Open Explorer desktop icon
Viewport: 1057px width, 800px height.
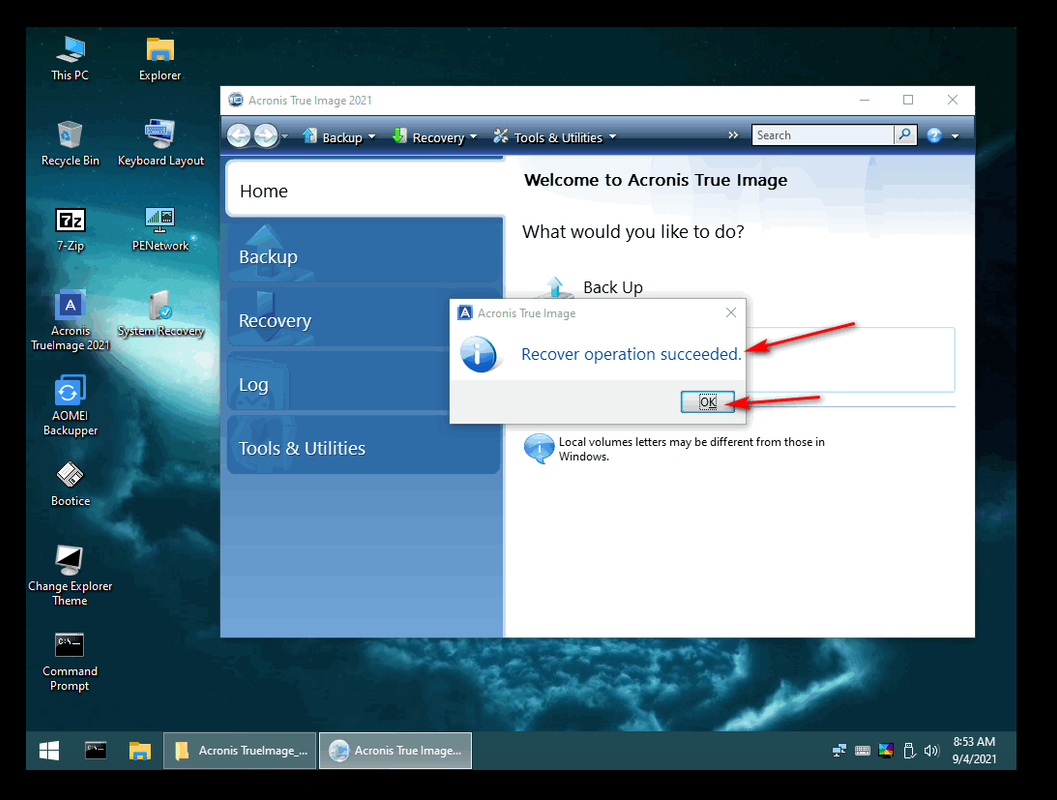pyautogui.click(x=160, y=58)
